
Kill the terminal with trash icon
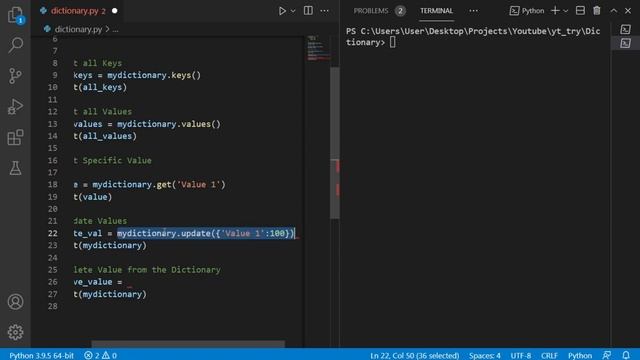[x=597, y=11]
